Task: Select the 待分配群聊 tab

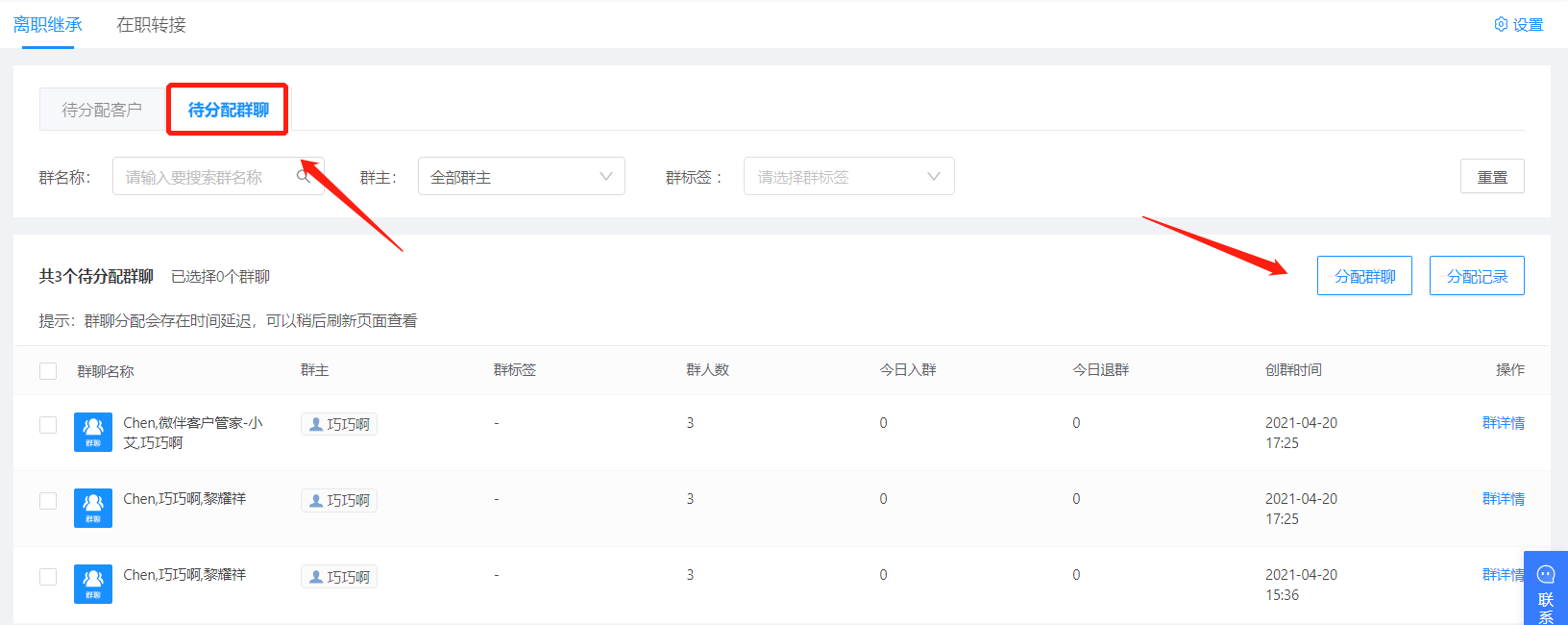Action: click(x=229, y=110)
